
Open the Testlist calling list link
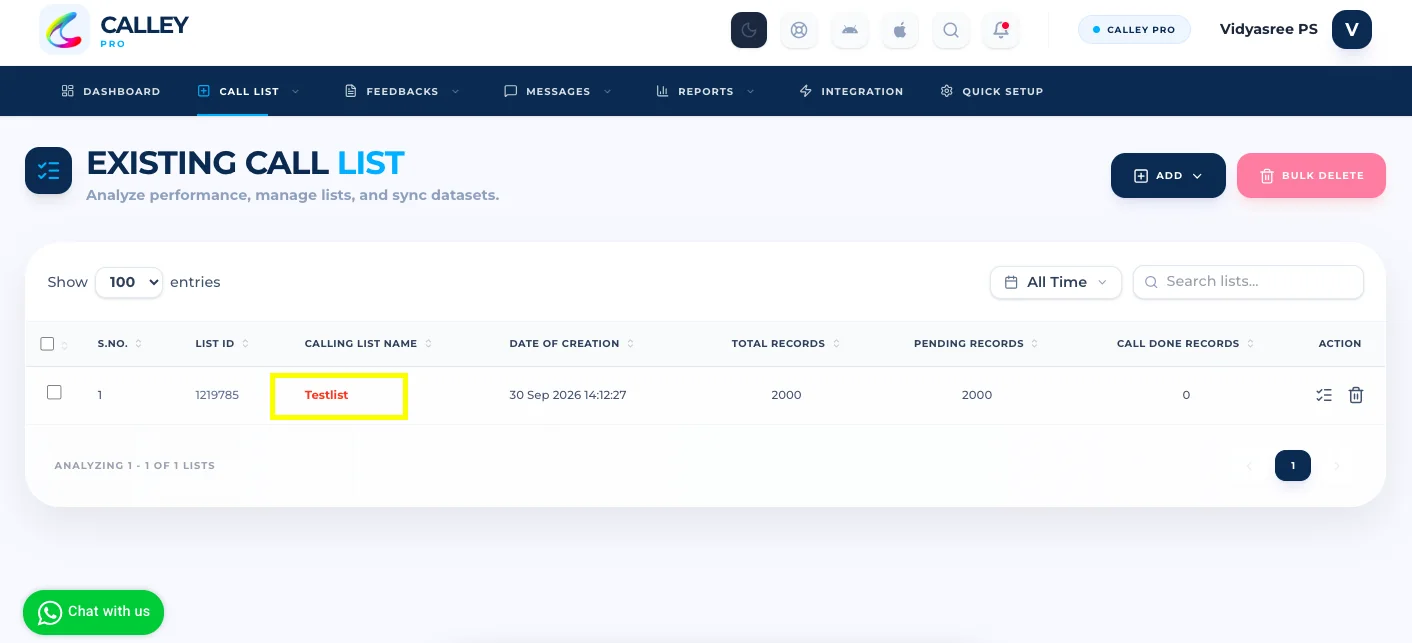[326, 395]
